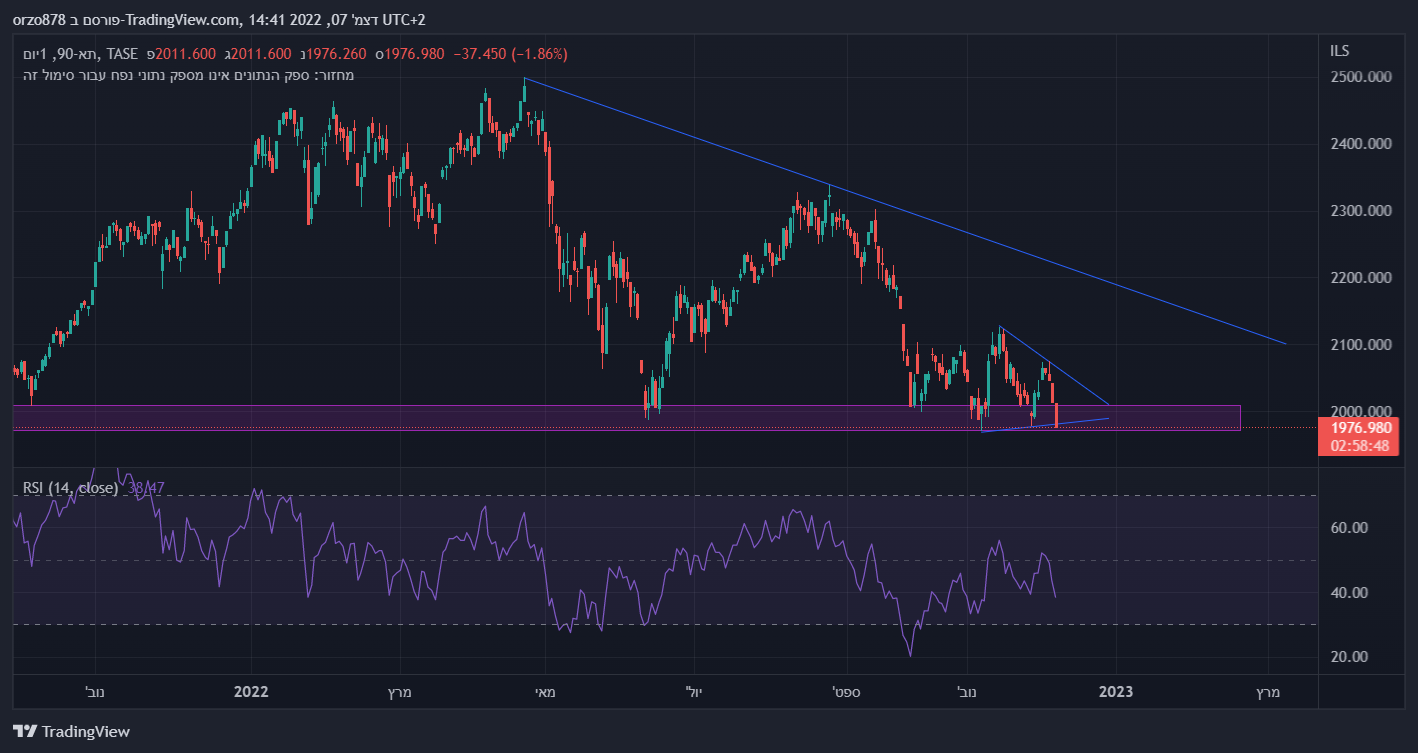
Task: Click the מרץ time label between 2022 and מאי
Action: coord(398,691)
